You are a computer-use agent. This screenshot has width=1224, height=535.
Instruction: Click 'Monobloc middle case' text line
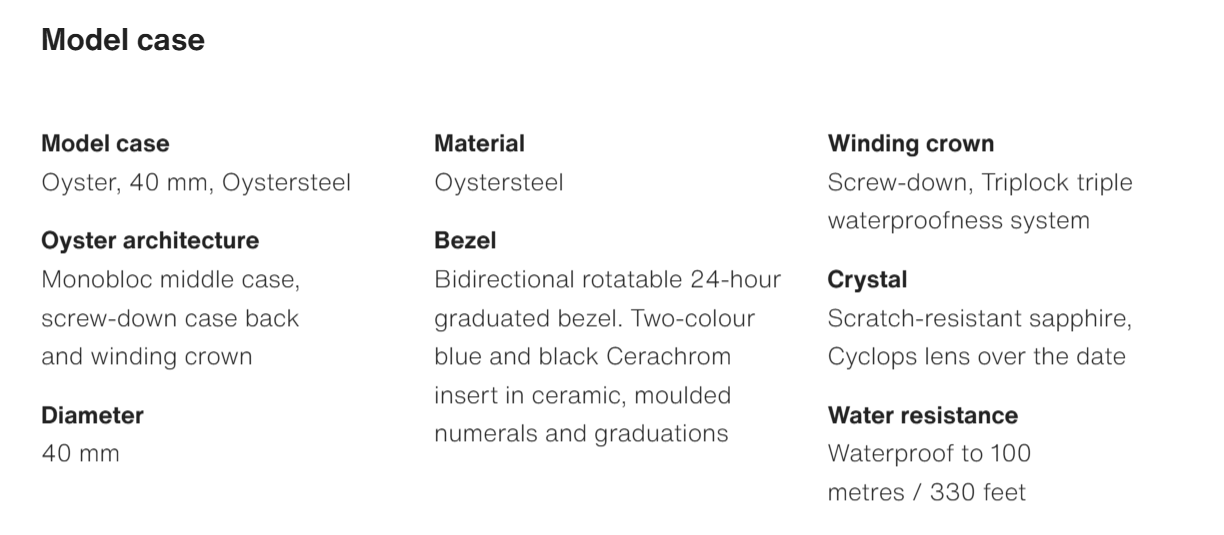click(170, 279)
